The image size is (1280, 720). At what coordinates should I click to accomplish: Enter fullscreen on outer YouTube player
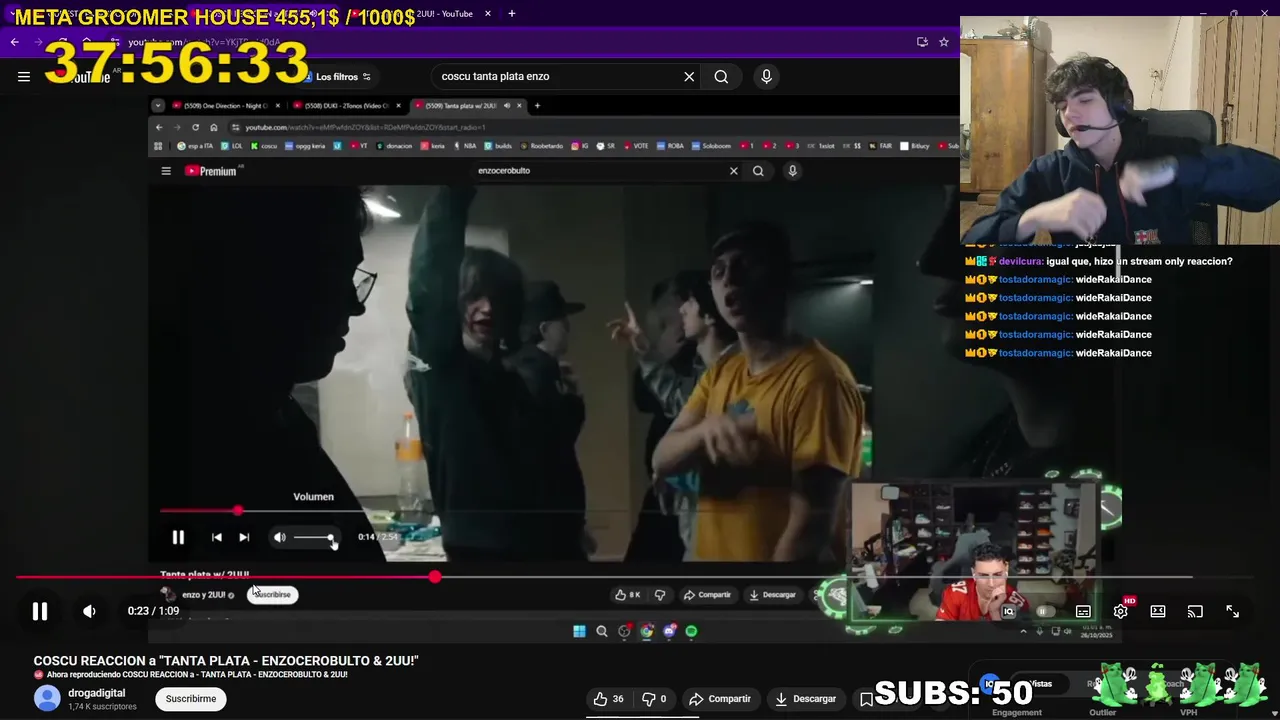[1232, 611]
